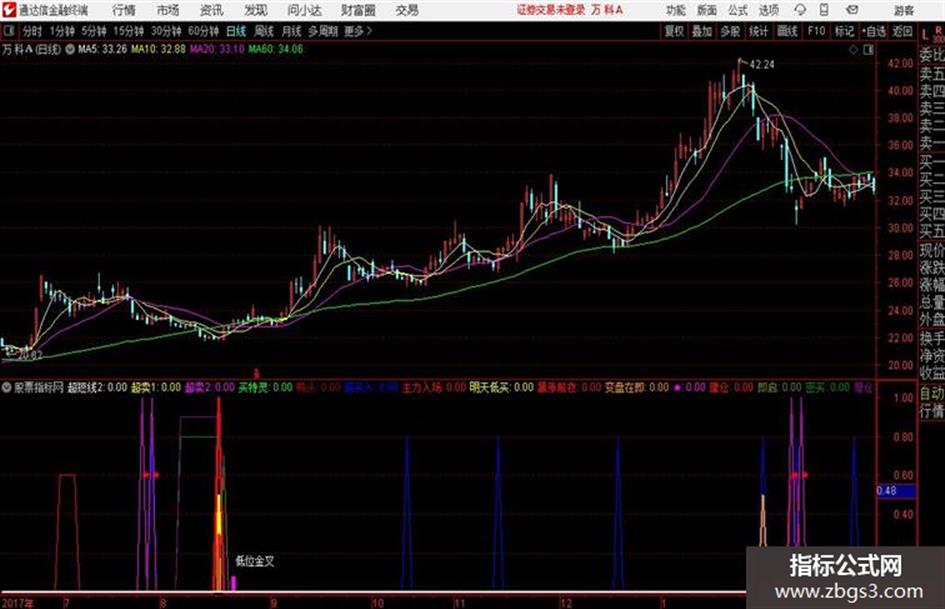Click the 42.24 high price label

(762, 65)
